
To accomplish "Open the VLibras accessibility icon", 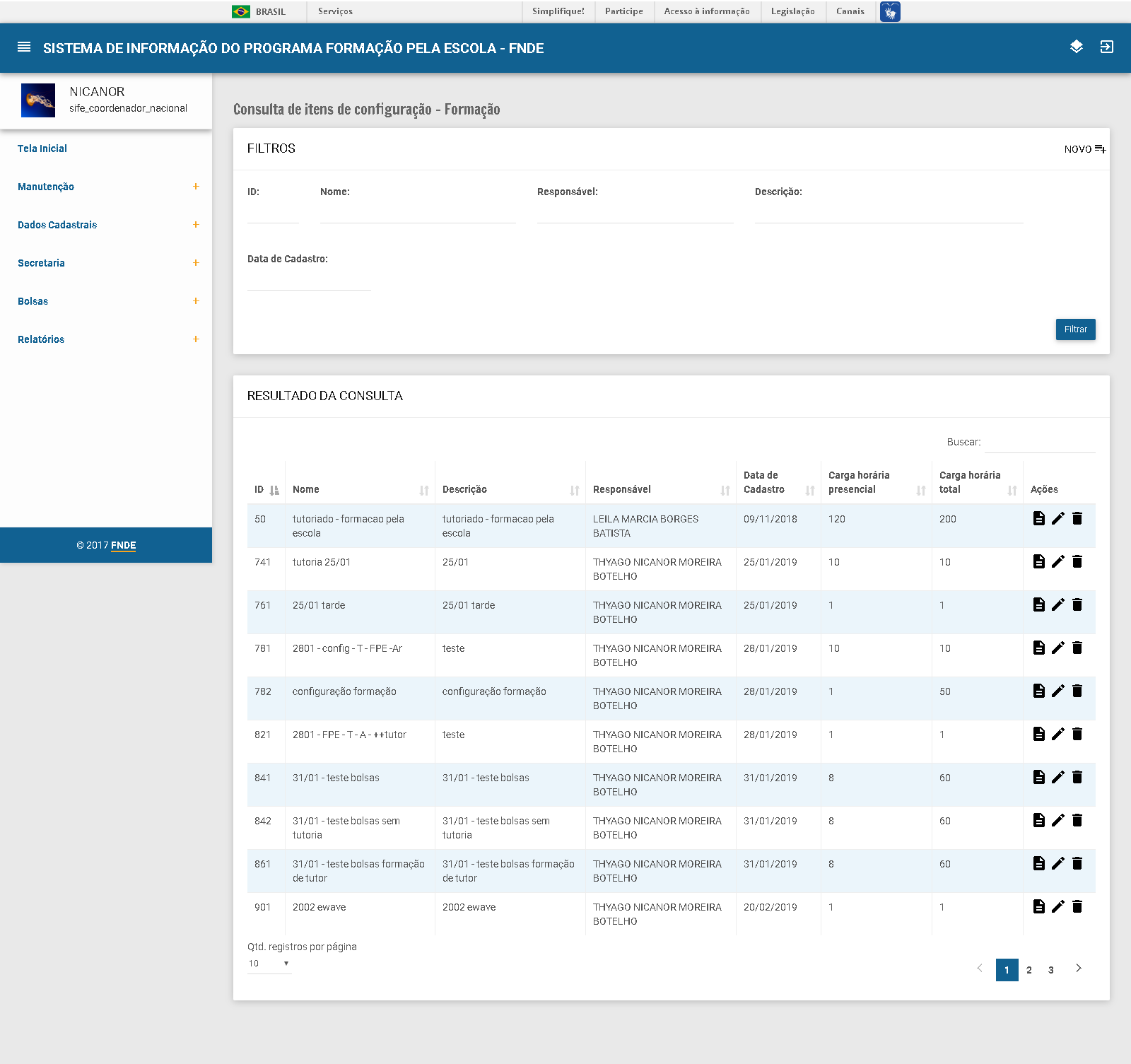I will tap(890, 12).
